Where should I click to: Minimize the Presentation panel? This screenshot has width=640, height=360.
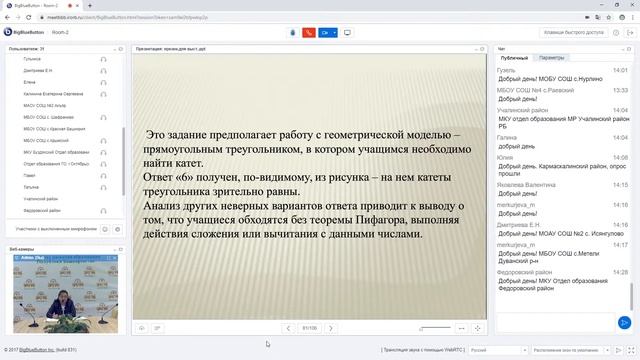pos(476,49)
